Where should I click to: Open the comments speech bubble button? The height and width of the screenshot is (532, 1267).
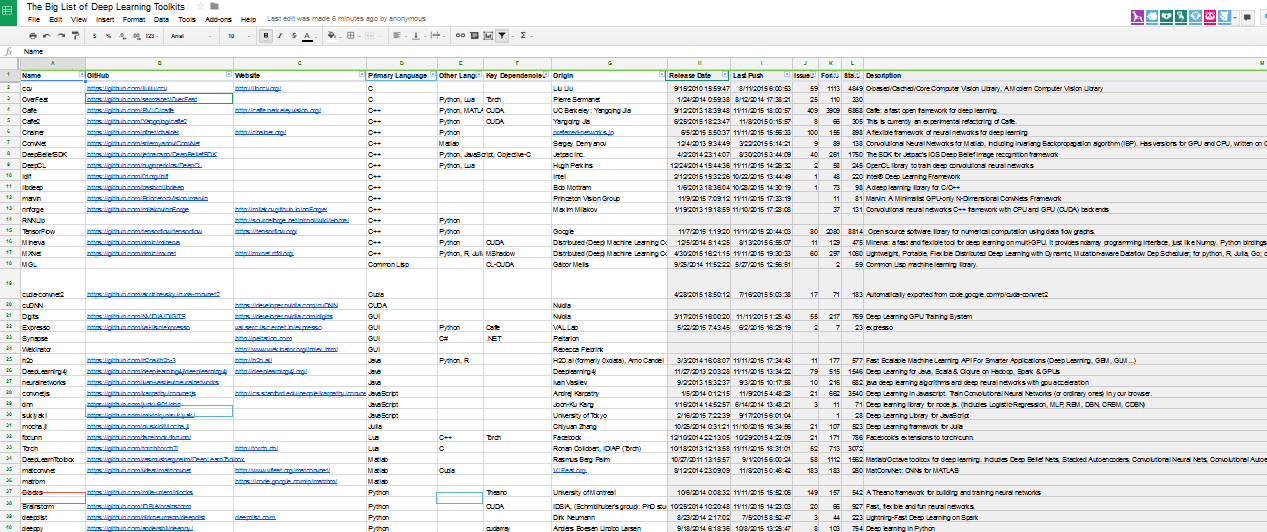click(1247, 17)
